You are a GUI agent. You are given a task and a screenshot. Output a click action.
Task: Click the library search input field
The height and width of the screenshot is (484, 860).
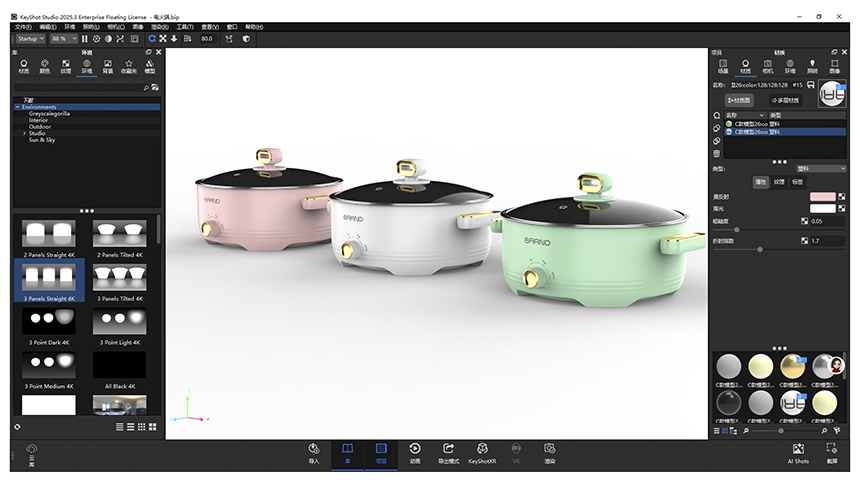[78, 88]
